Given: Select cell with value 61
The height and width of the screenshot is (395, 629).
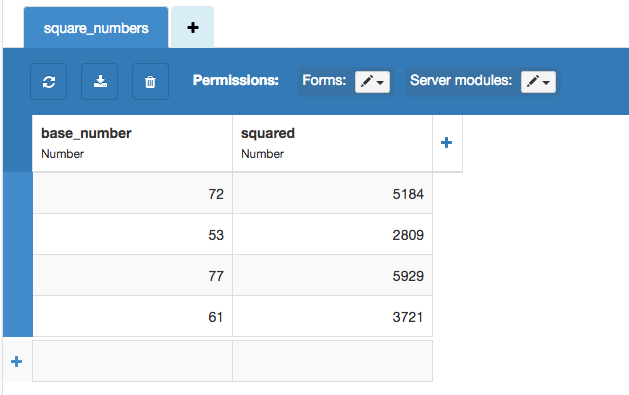Looking at the screenshot, I should (132, 317).
